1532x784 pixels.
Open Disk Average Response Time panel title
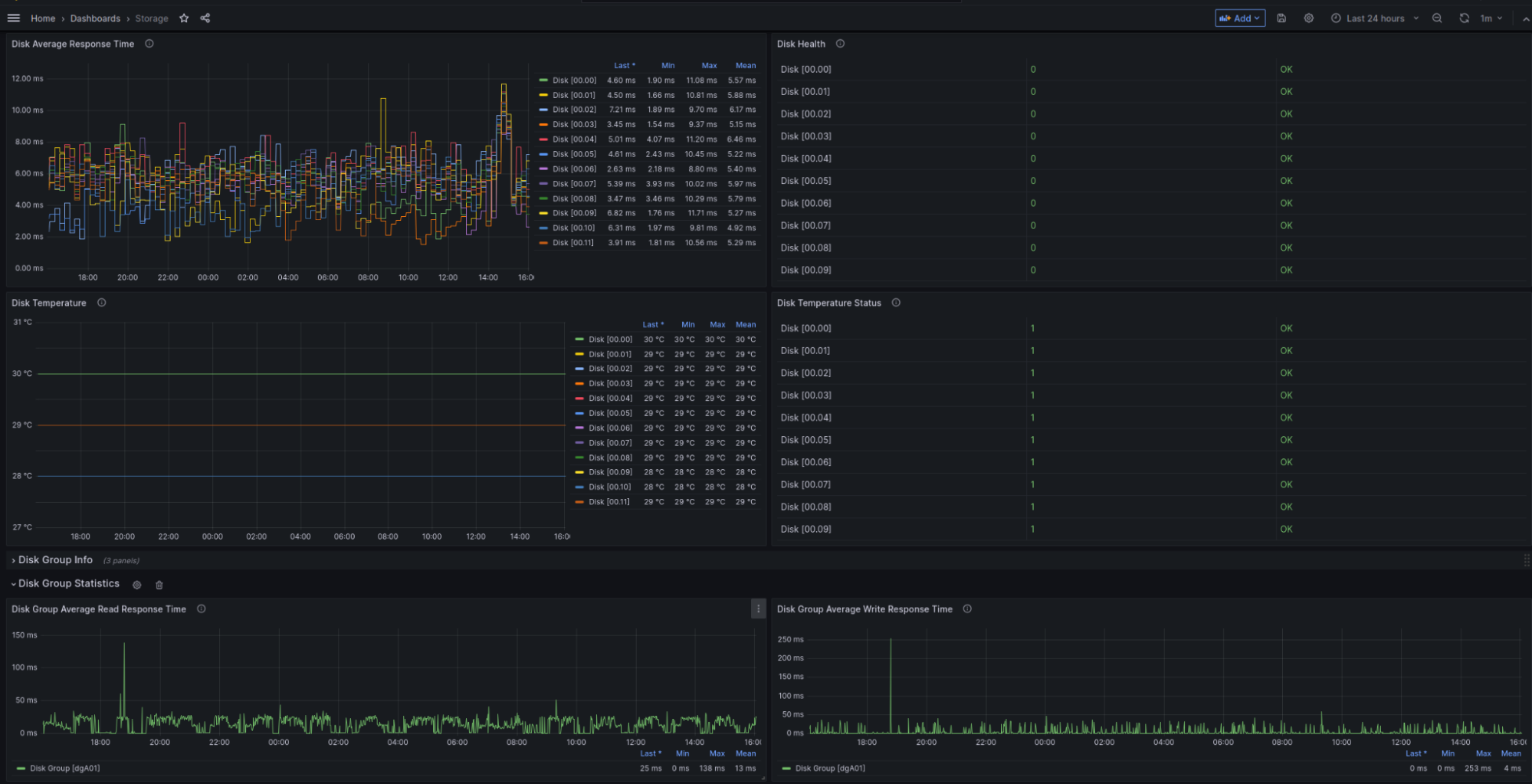[x=73, y=44]
